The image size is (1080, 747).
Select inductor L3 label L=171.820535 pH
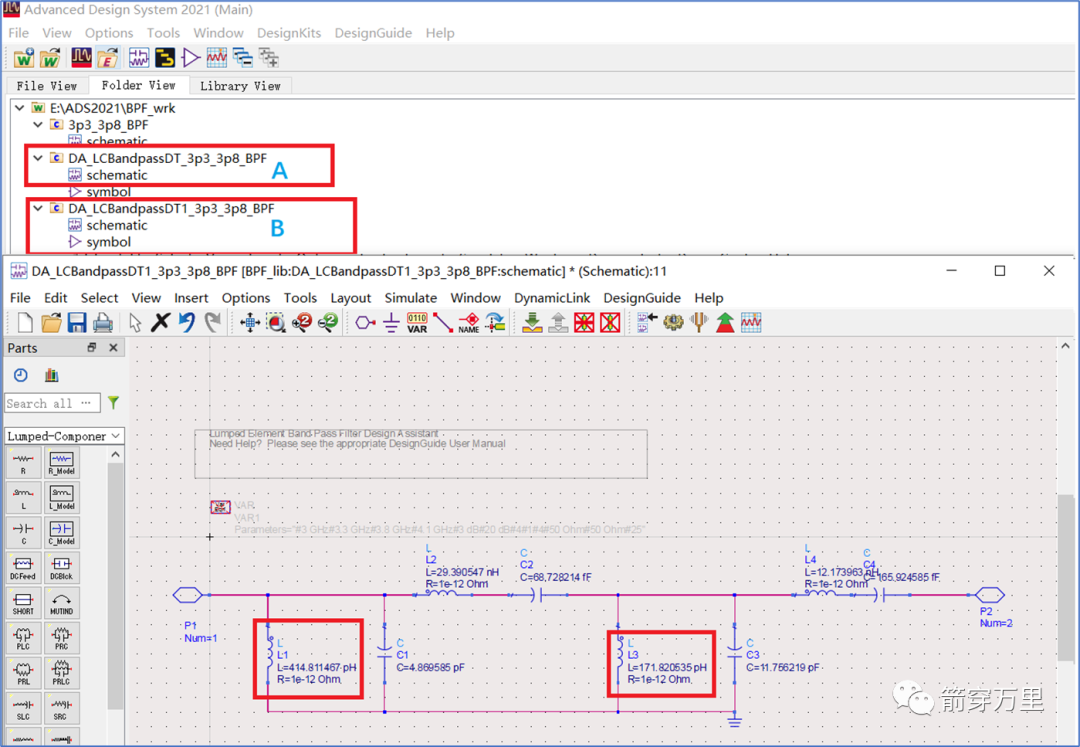coord(667,667)
